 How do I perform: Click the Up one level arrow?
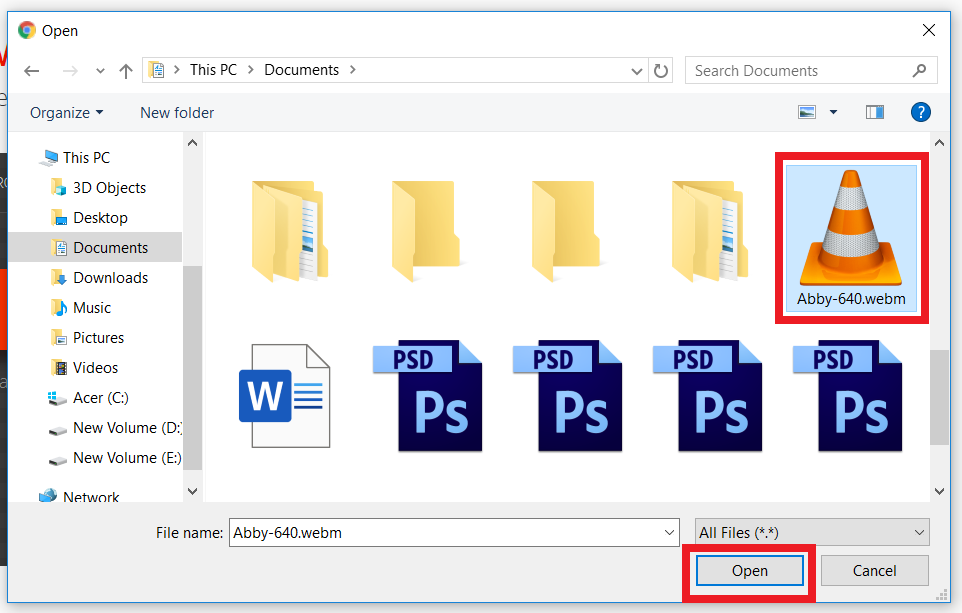click(126, 71)
